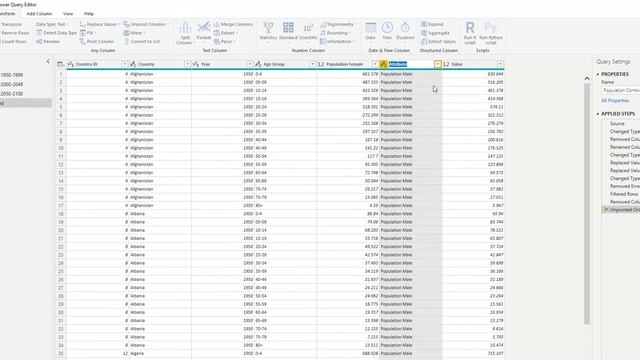Image resolution: width=640 pixels, height=360 pixels.
Task: Open the Population Female filter dropdown
Action: 375,64
